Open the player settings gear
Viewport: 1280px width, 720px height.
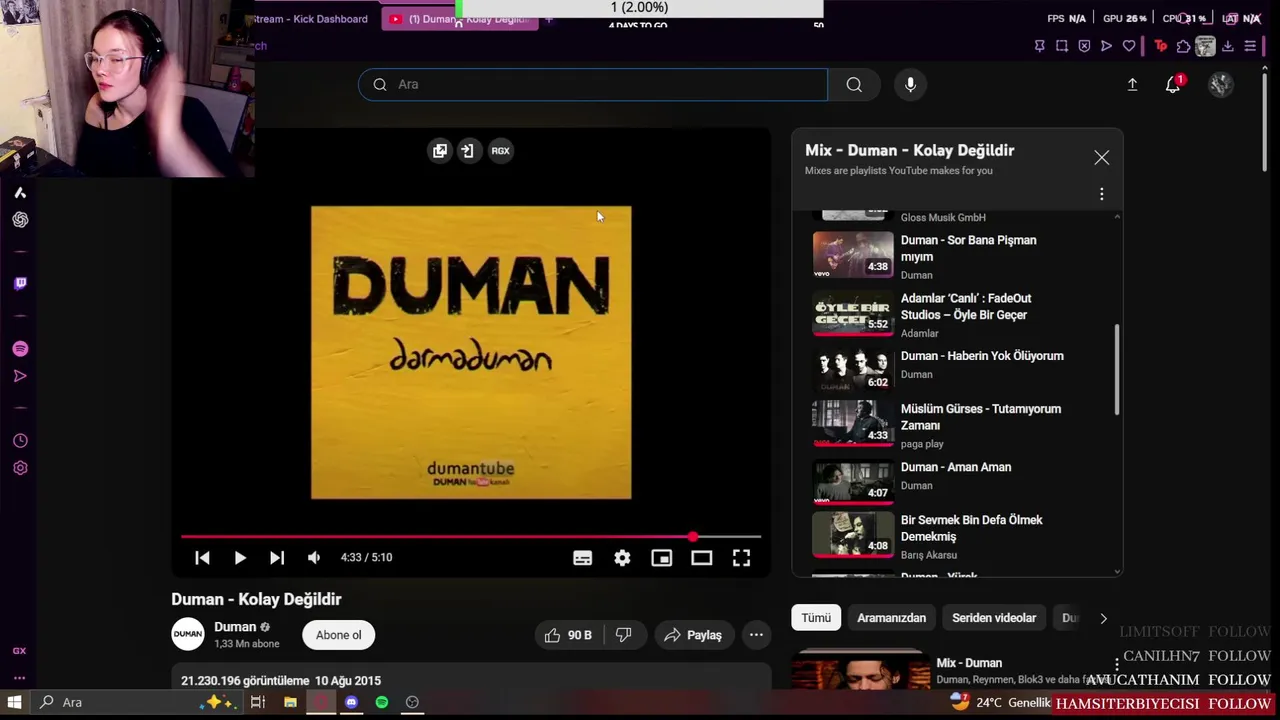pyautogui.click(x=622, y=558)
